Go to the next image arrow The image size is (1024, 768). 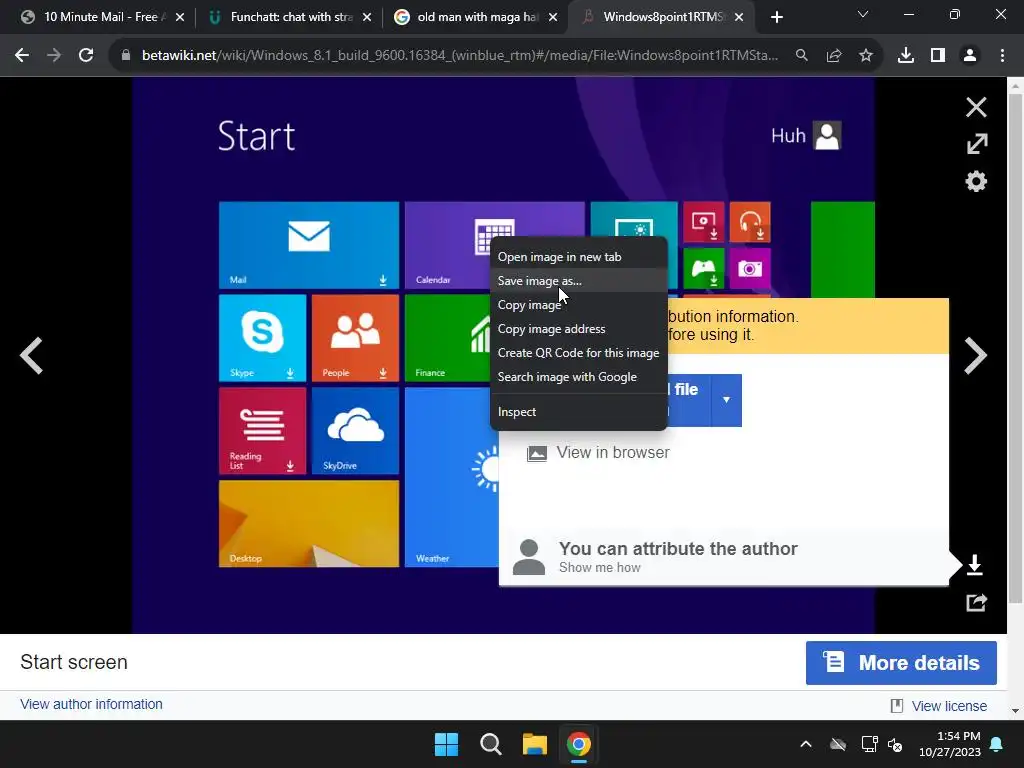click(x=975, y=356)
